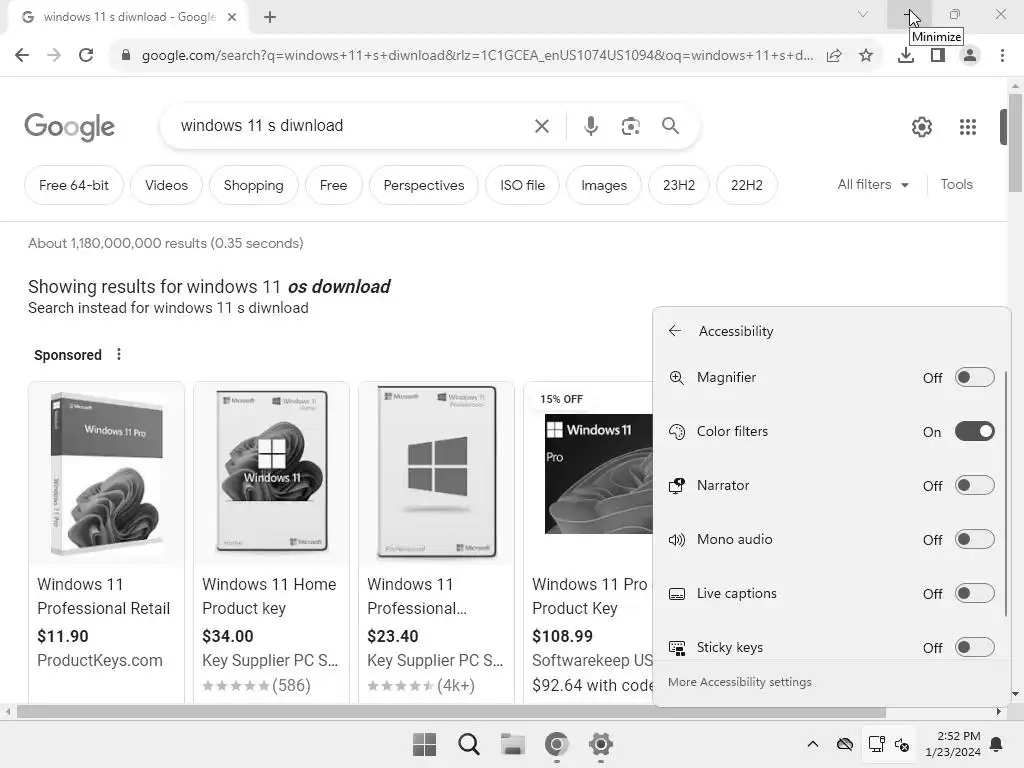The height and width of the screenshot is (768, 1024).
Task: Open Google logo homepage
Action: [x=69, y=127]
